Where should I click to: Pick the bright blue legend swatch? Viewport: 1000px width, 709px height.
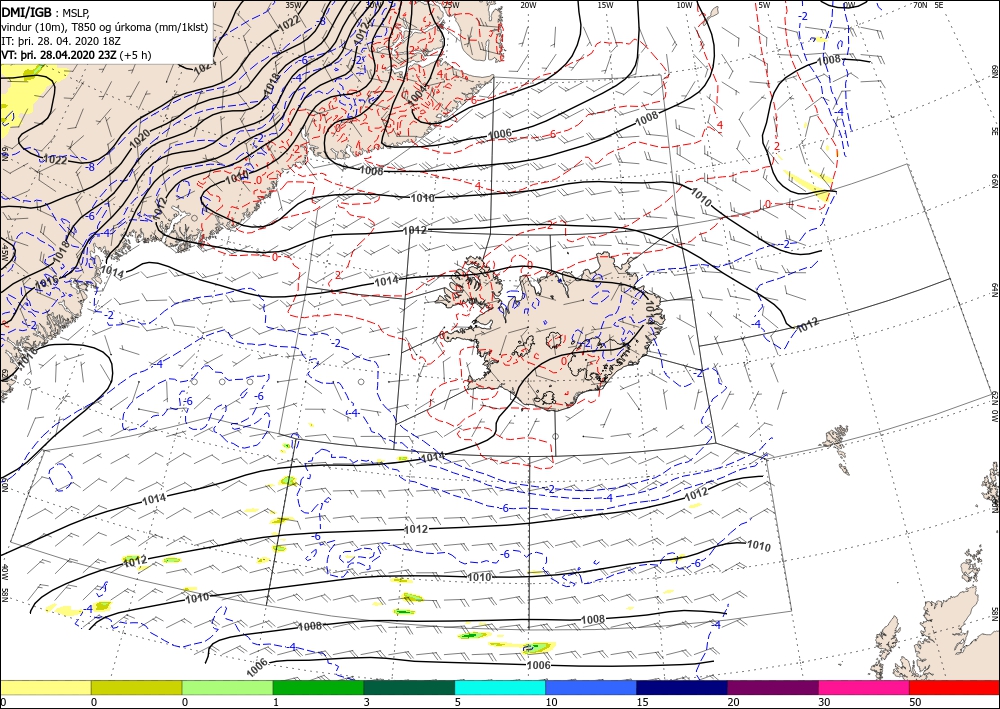[591, 687]
